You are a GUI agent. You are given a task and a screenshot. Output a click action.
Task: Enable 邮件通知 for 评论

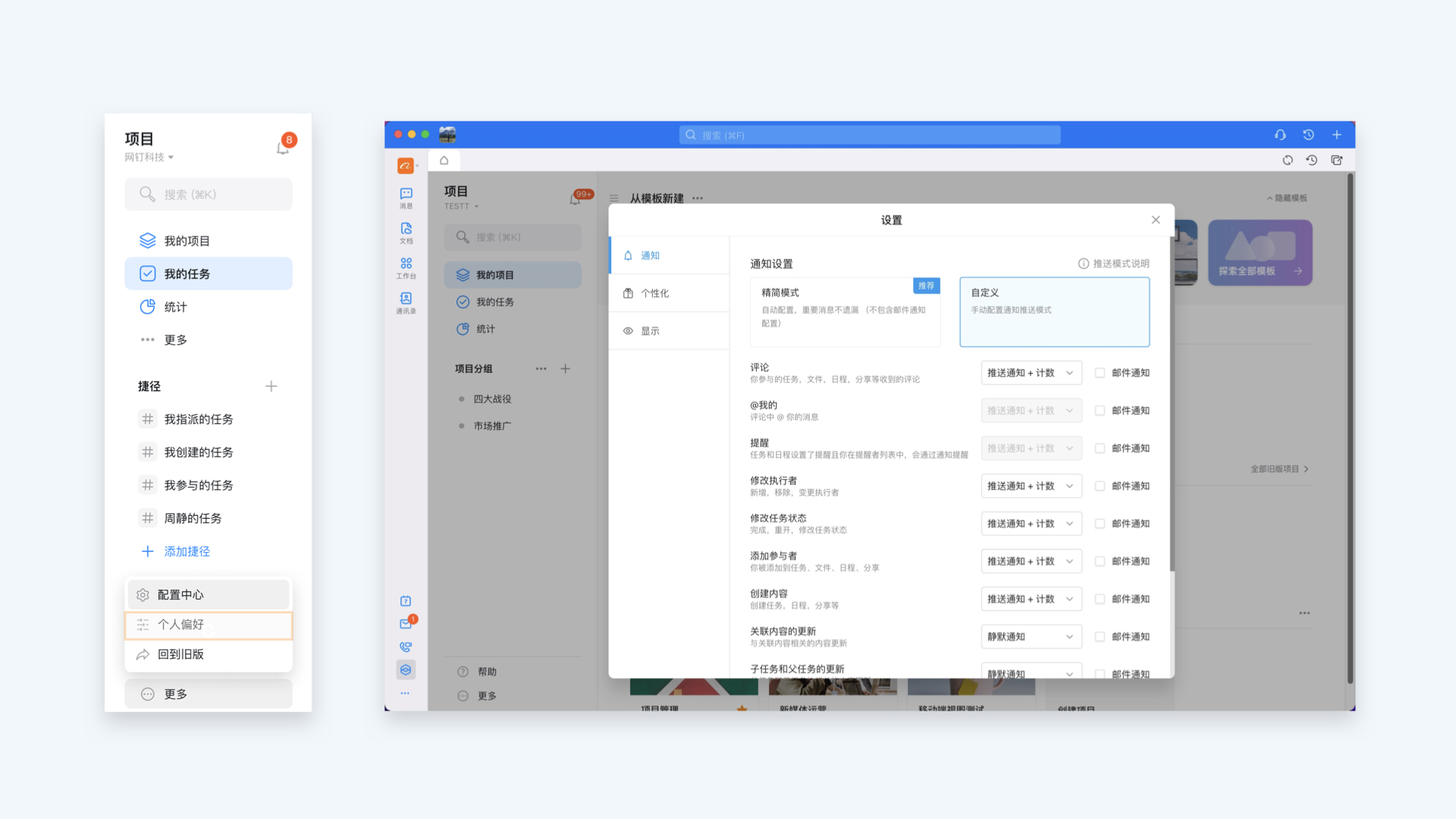pos(1100,373)
